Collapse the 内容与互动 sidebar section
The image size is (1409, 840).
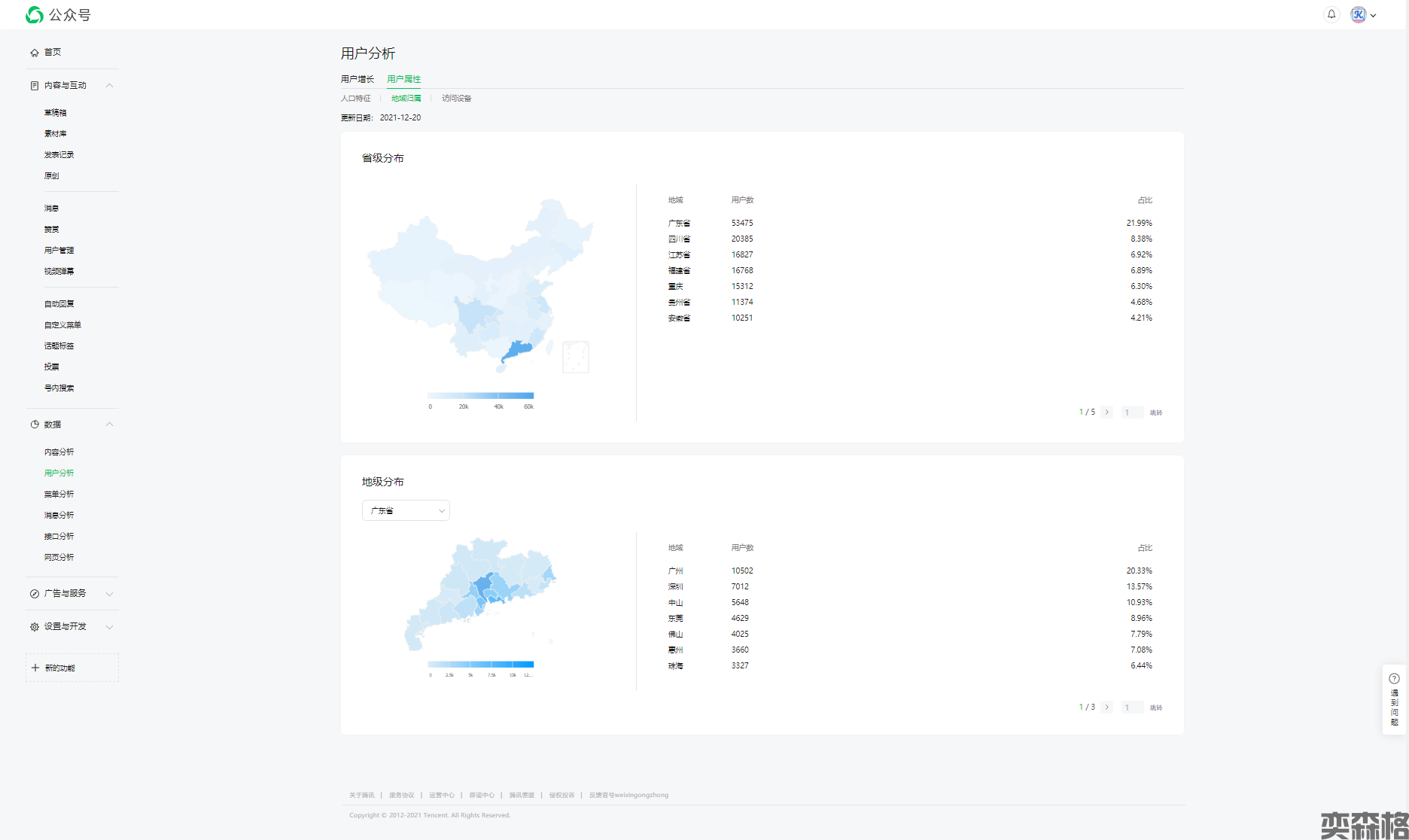tap(109, 86)
